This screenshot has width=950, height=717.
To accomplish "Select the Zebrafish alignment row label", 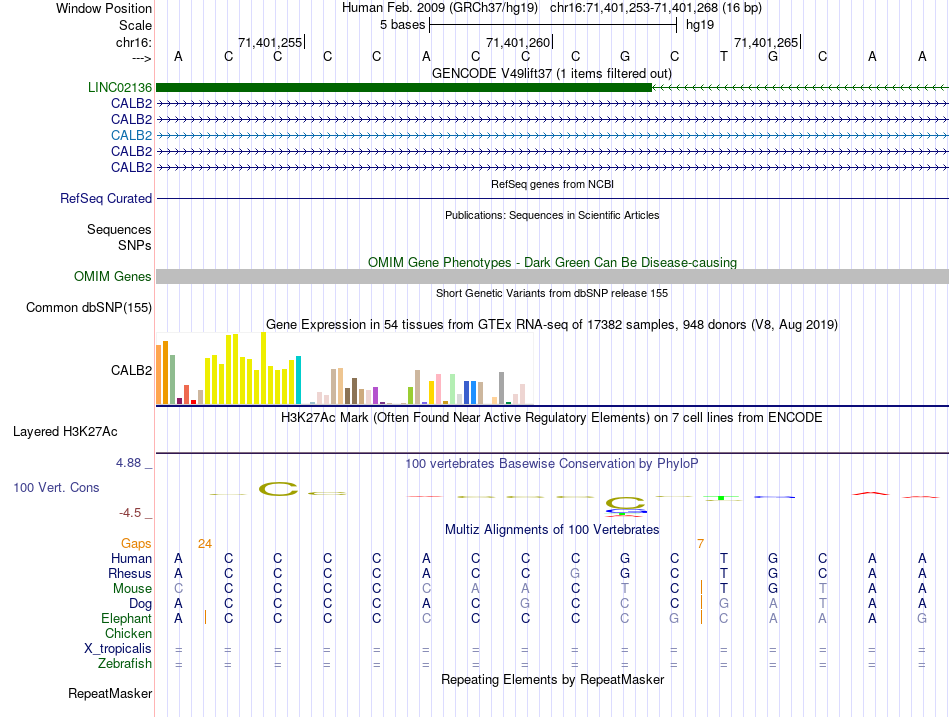I will [125, 664].
